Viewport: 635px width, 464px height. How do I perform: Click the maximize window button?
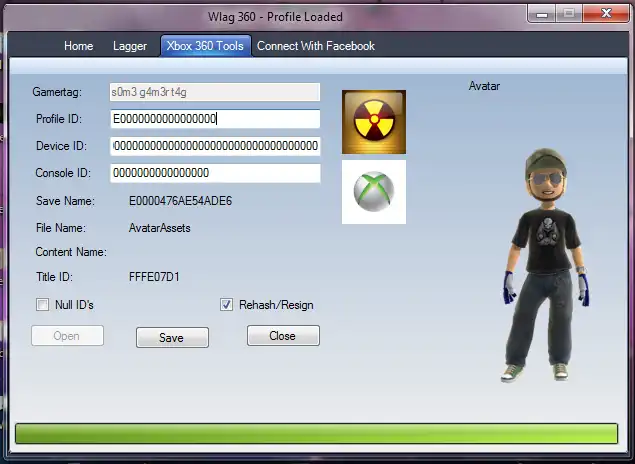tap(569, 14)
